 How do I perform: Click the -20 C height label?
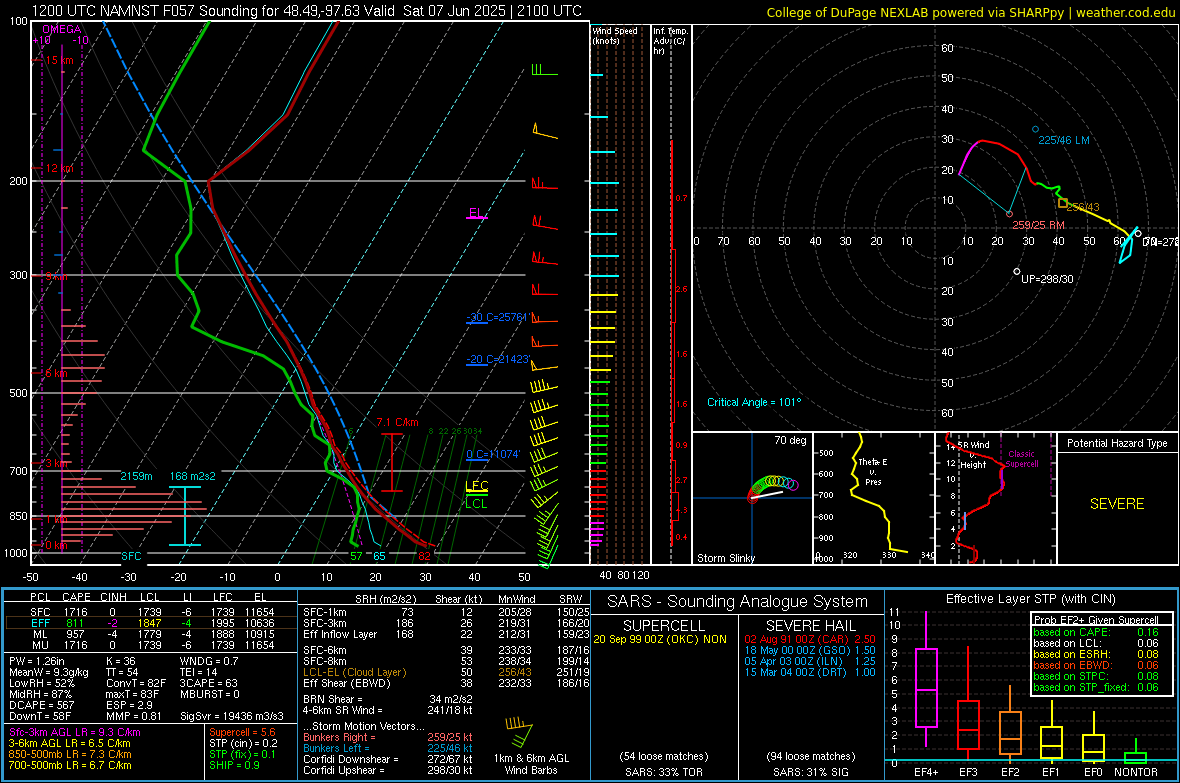(498, 359)
